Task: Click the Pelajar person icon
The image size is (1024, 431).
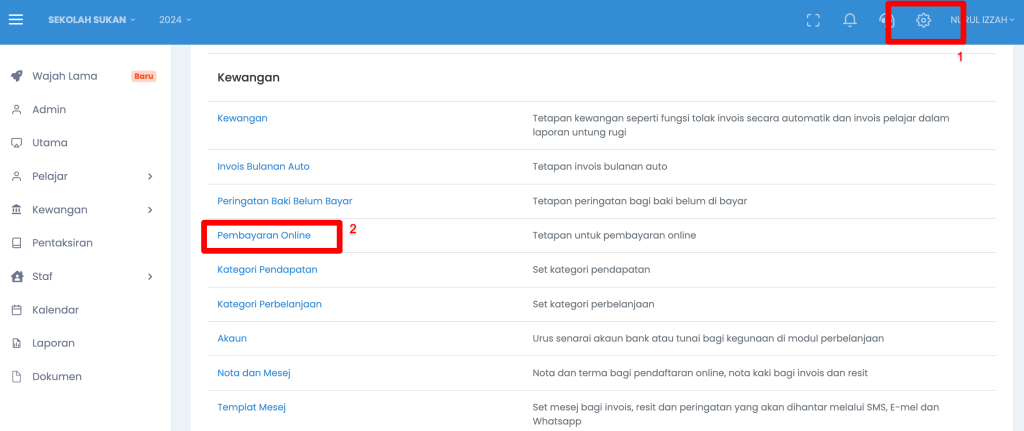Action: tap(17, 176)
